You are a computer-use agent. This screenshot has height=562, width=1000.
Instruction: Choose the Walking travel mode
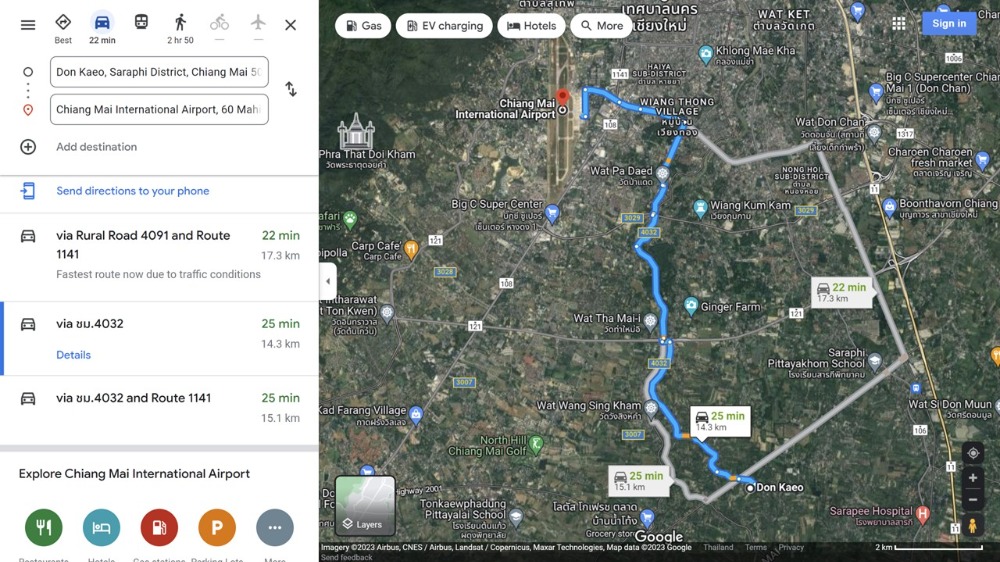tap(180, 28)
